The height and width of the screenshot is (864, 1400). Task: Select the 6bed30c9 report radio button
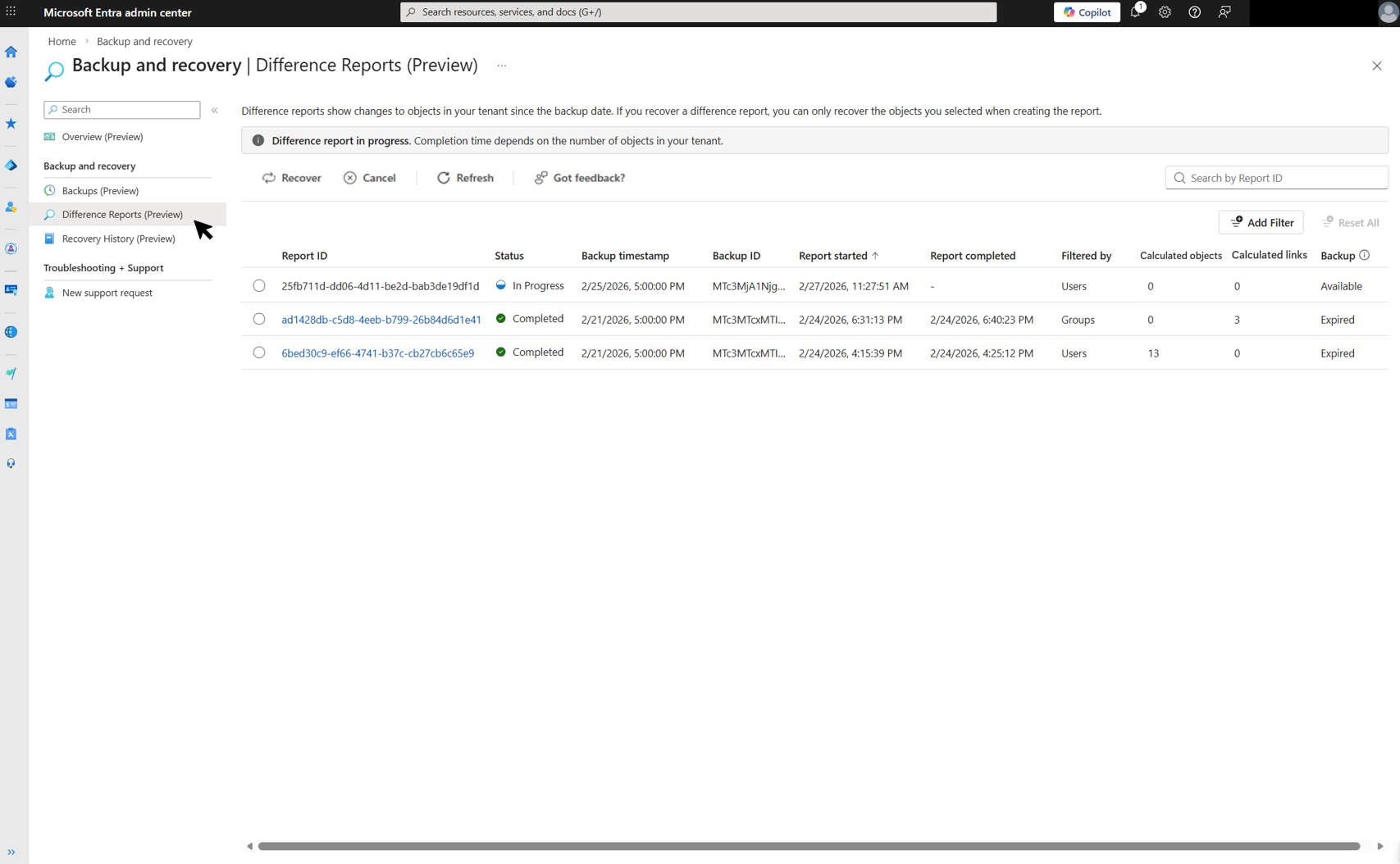click(259, 352)
